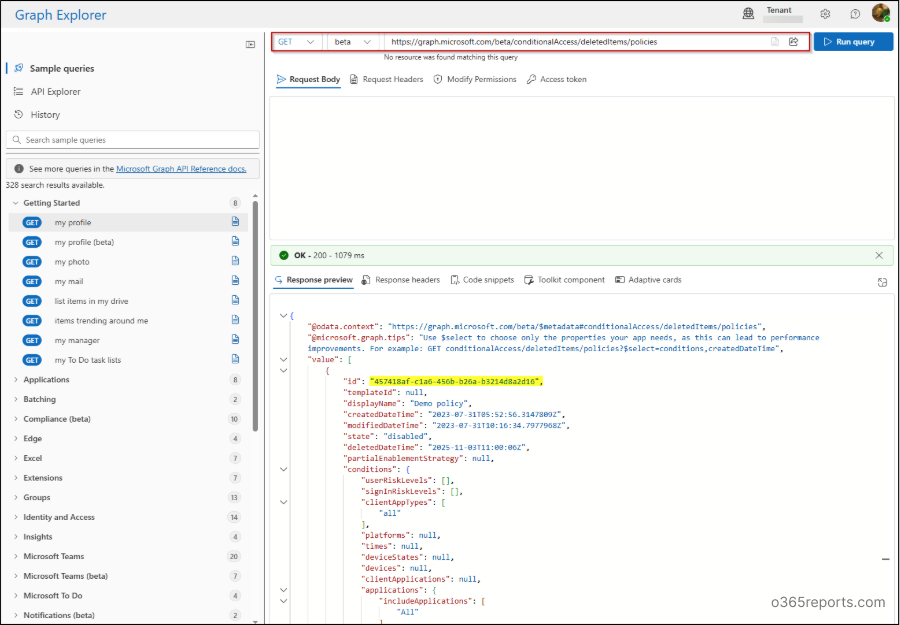Open docs icon for items trending around me

click(235, 320)
